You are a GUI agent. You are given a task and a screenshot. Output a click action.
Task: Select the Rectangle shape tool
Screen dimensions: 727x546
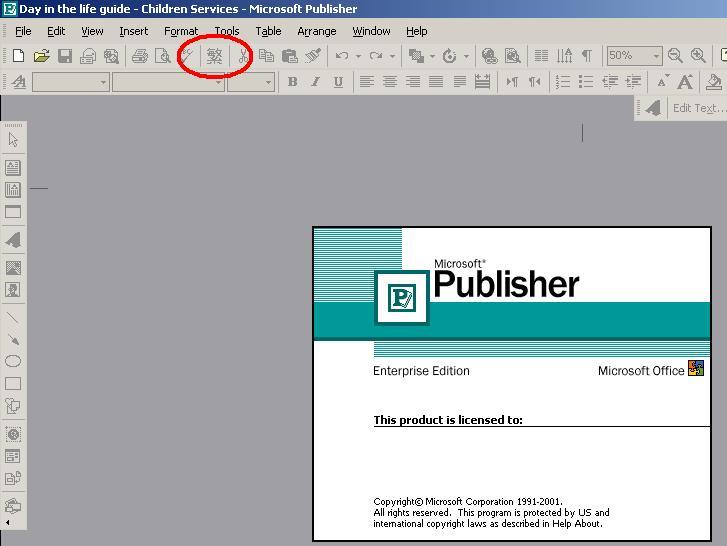(13, 384)
